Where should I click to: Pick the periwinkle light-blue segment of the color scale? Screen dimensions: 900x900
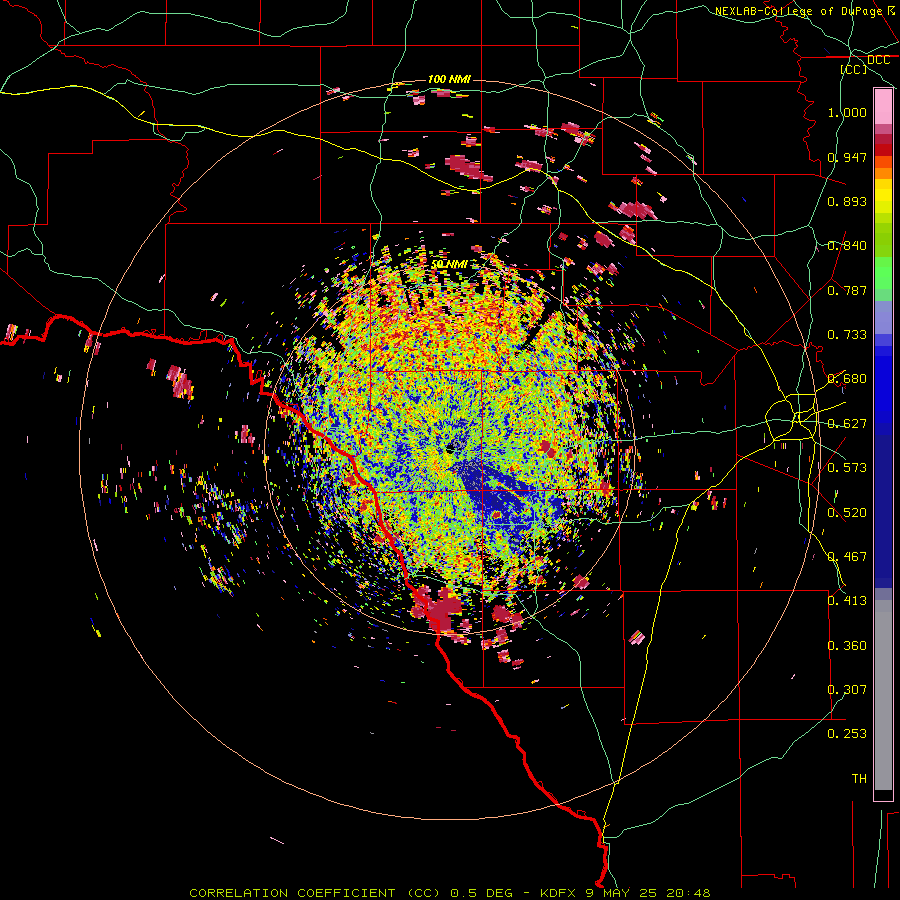pyautogui.click(x=883, y=317)
